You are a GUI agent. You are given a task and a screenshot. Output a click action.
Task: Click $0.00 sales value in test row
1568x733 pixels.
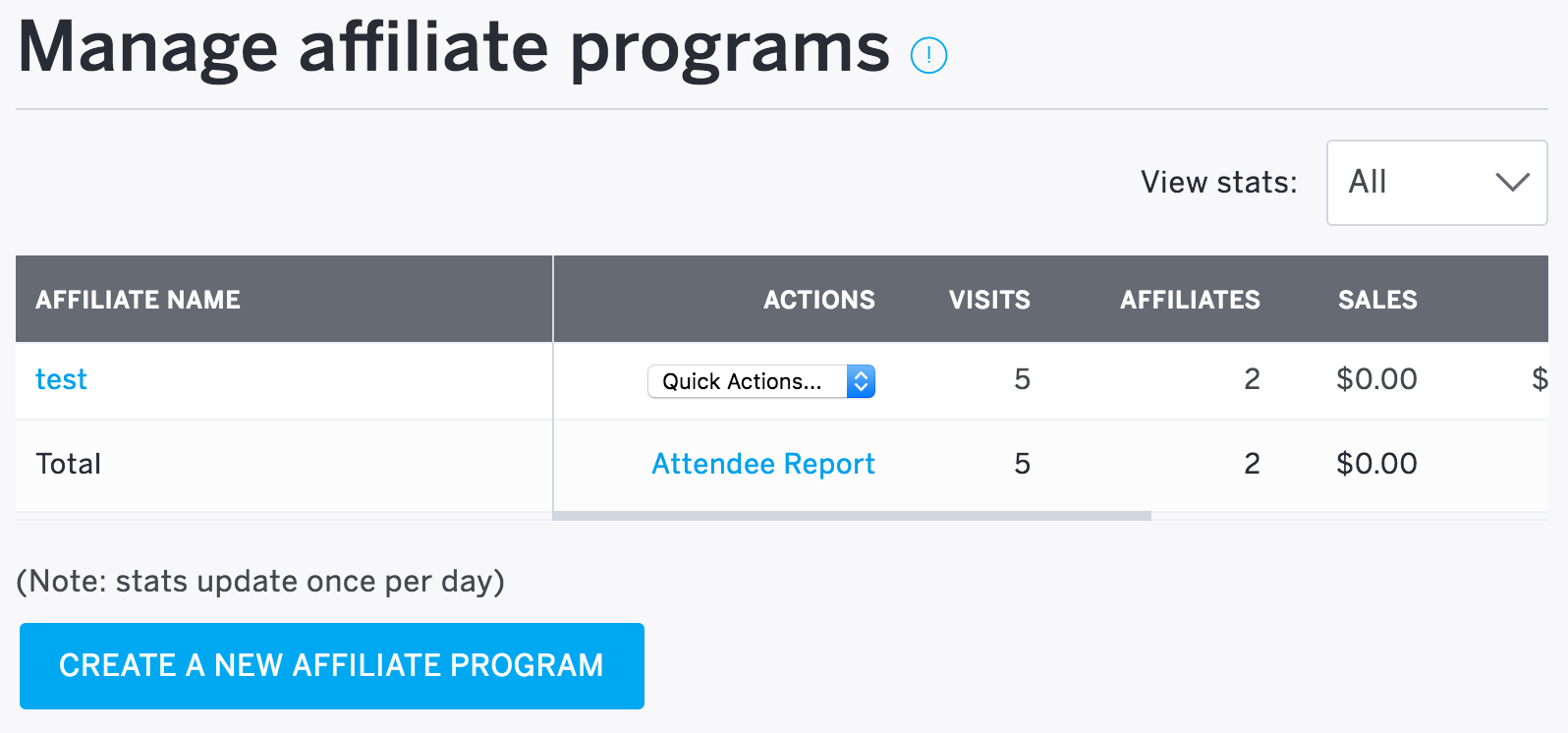[x=1376, y=379]
